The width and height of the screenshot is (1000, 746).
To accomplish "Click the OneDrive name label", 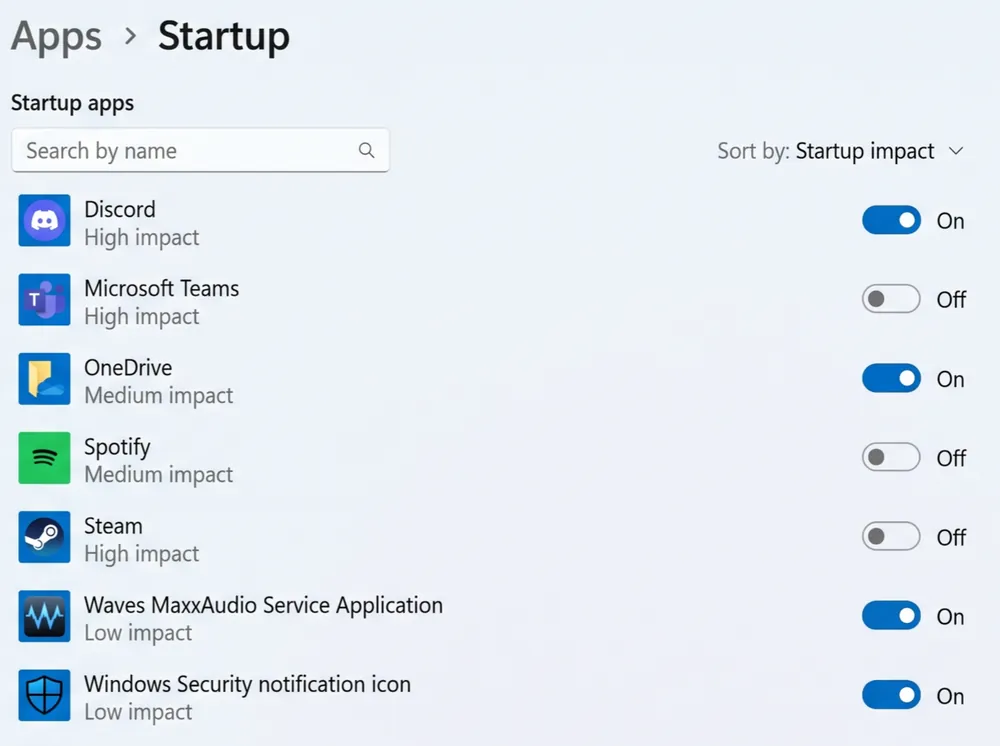I will (x=128, y=367).
